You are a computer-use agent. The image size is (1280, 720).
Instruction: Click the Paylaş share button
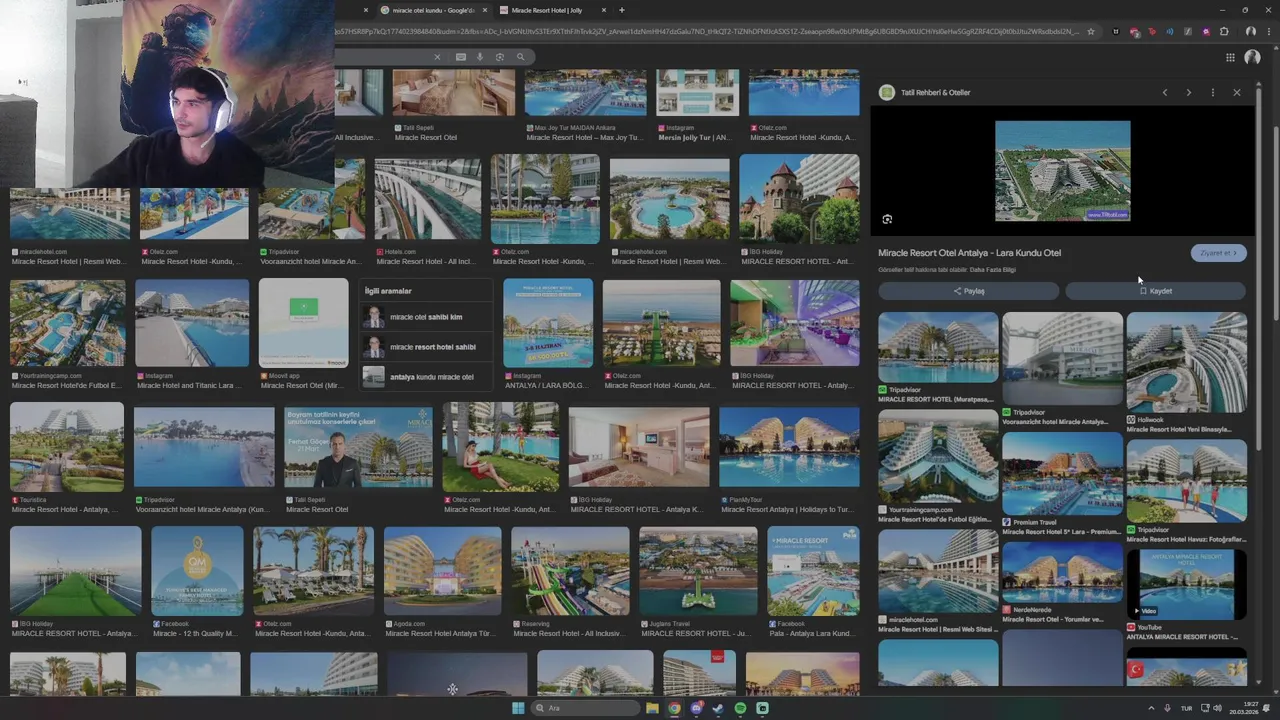(x=968, y=291)
